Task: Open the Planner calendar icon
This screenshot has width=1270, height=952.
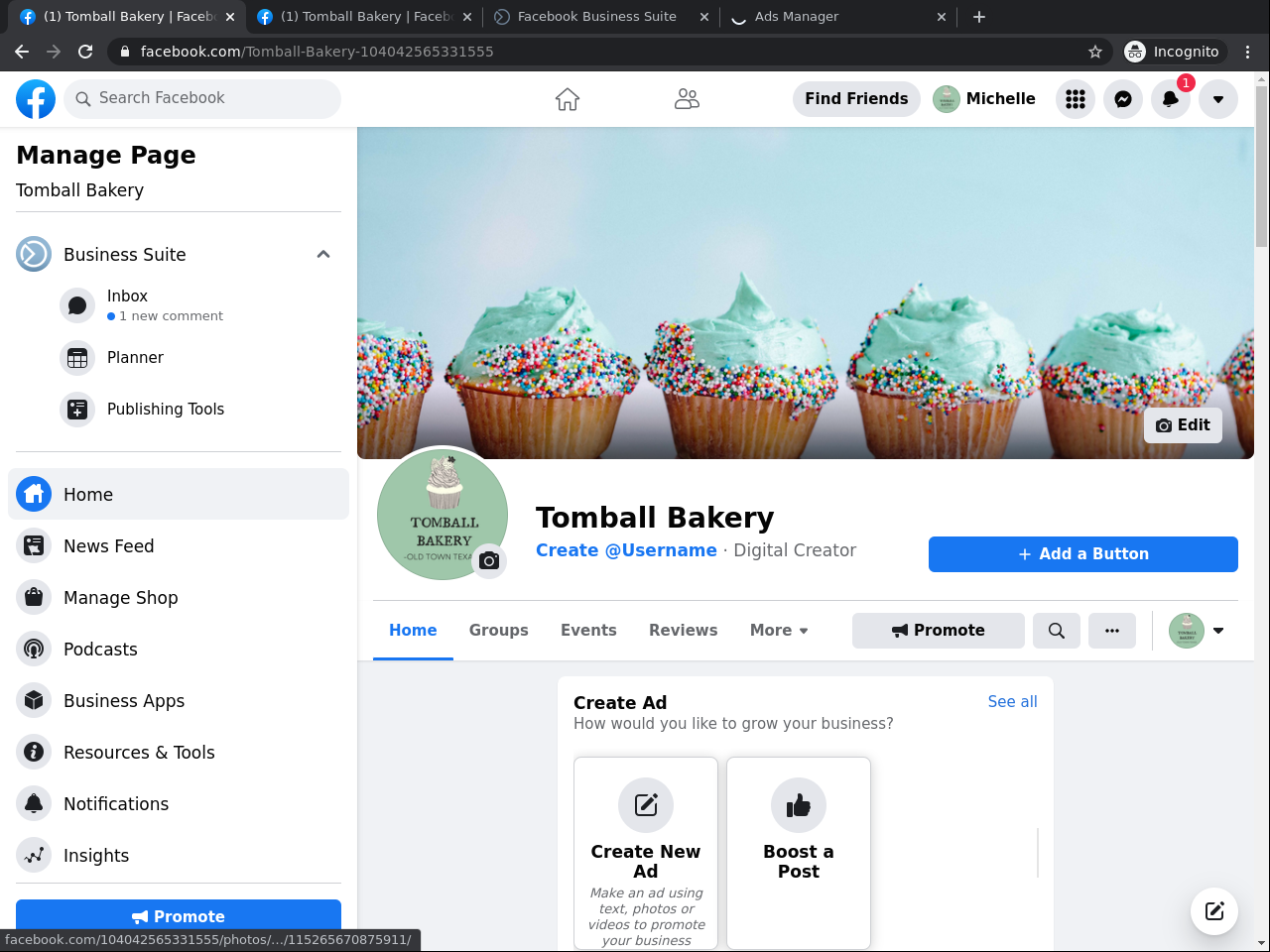Action: click(x=77, y=358)
